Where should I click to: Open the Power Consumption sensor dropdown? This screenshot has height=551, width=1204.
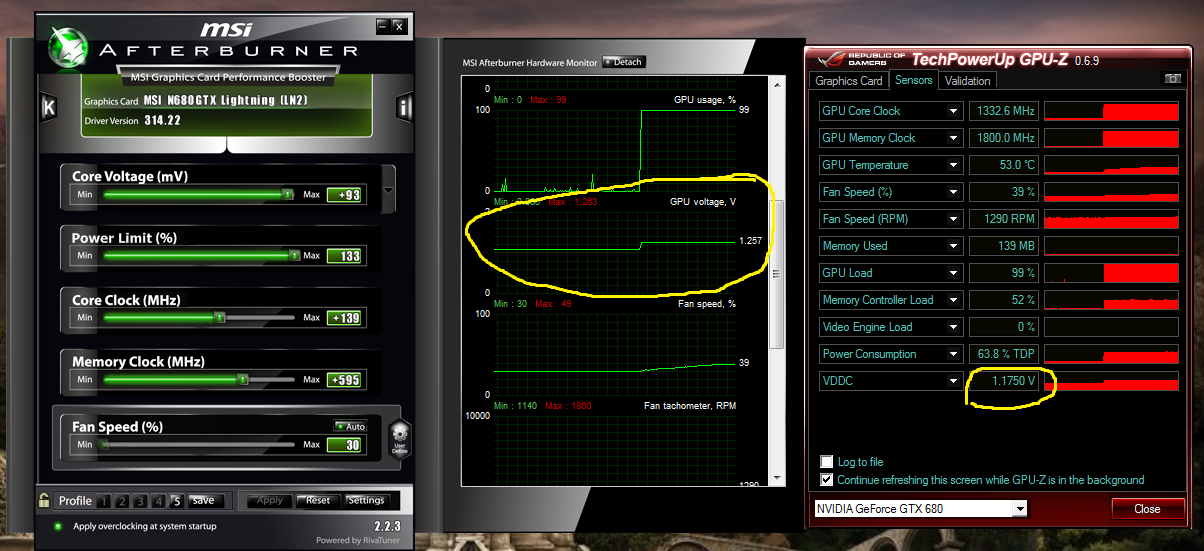click(x=954, y=354)
